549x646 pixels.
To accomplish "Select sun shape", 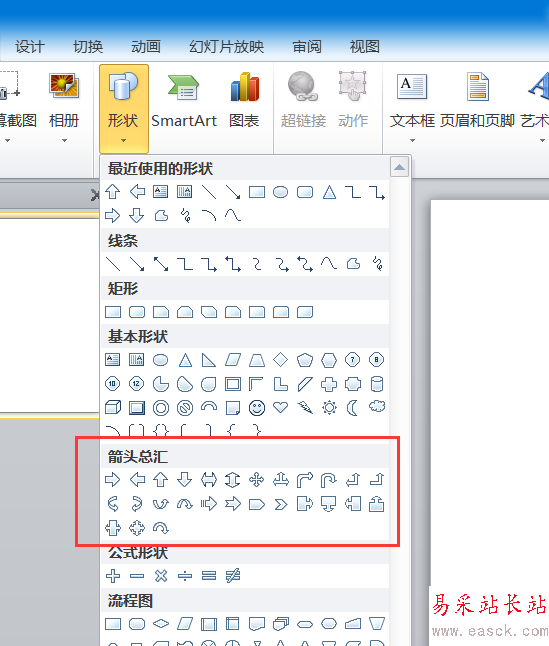I will [329, 408].
